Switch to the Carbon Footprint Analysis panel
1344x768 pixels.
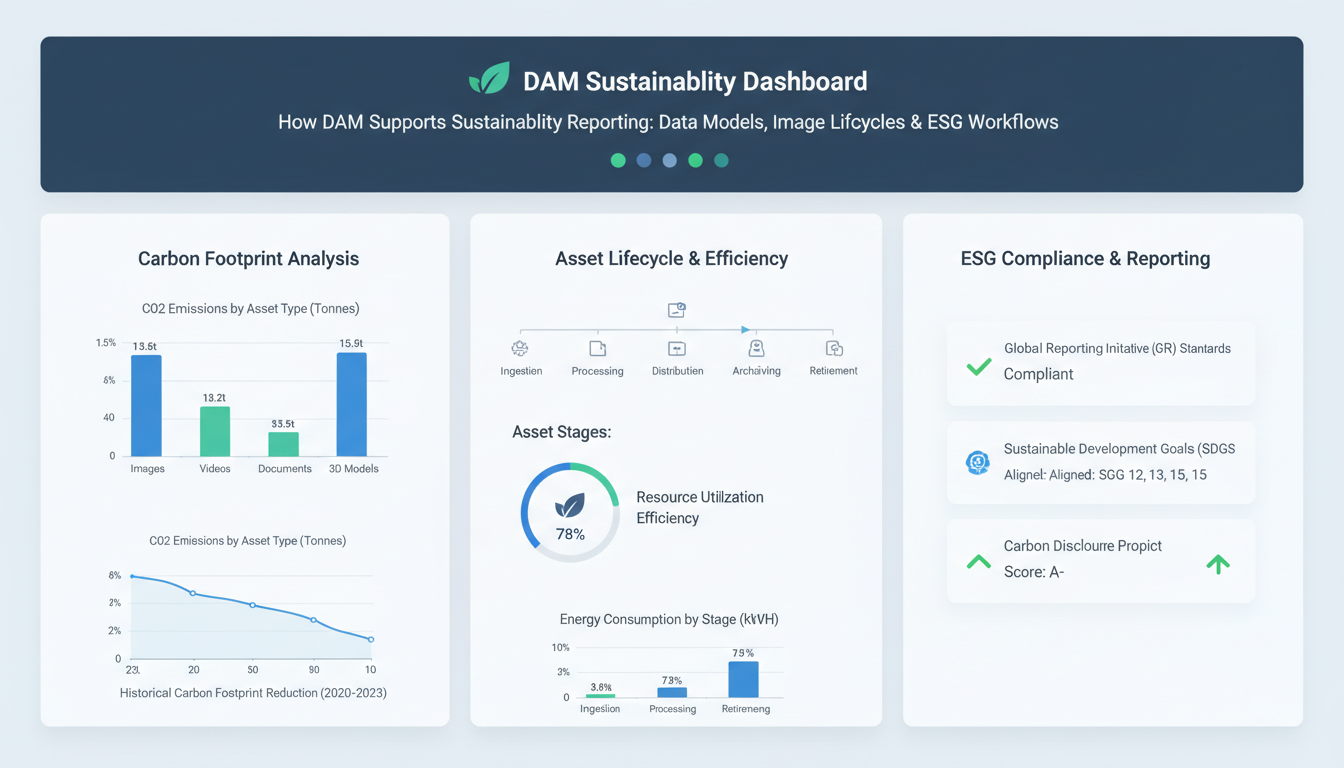[x=248, y=258]
